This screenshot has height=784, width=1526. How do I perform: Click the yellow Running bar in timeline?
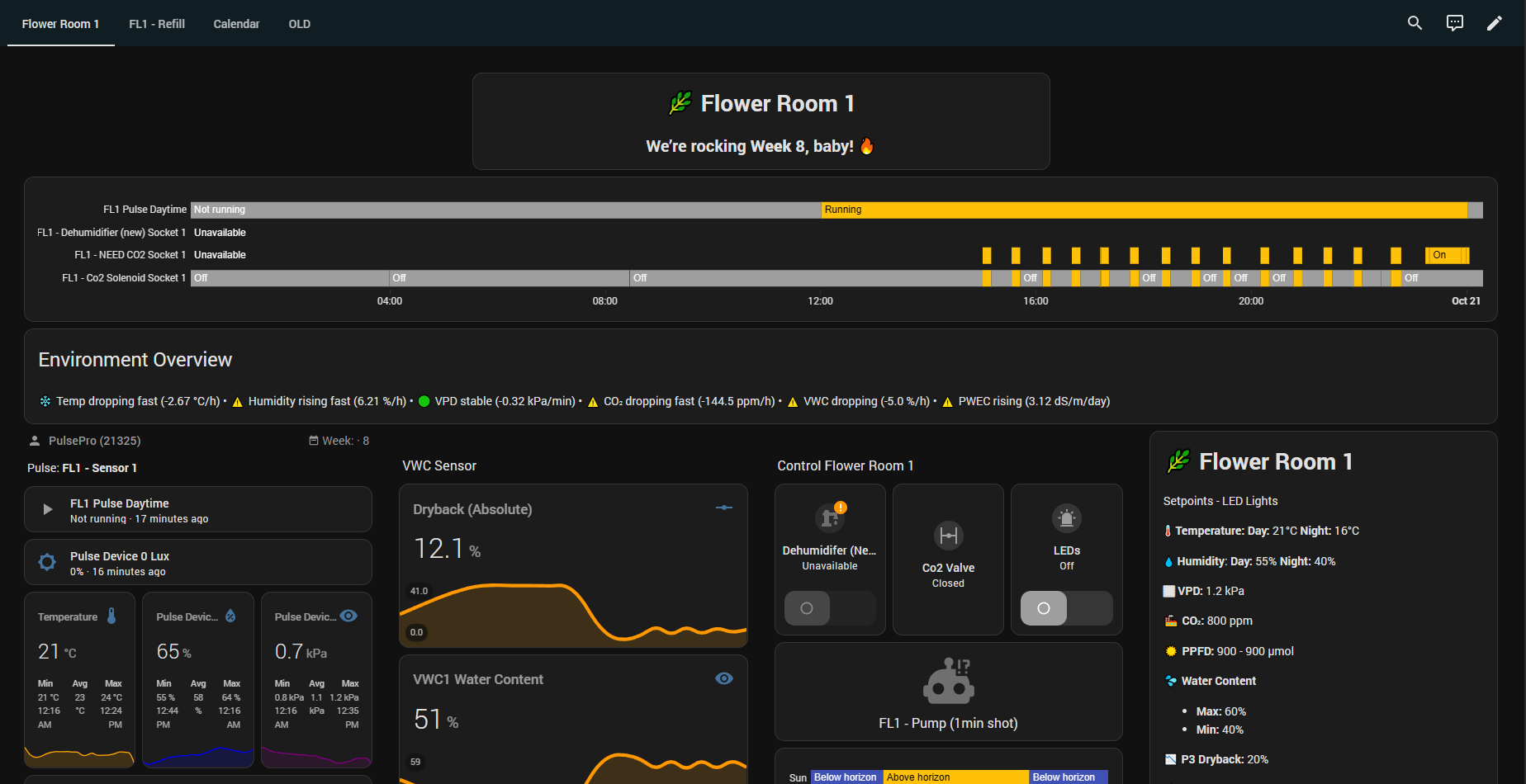(1144, 210)
